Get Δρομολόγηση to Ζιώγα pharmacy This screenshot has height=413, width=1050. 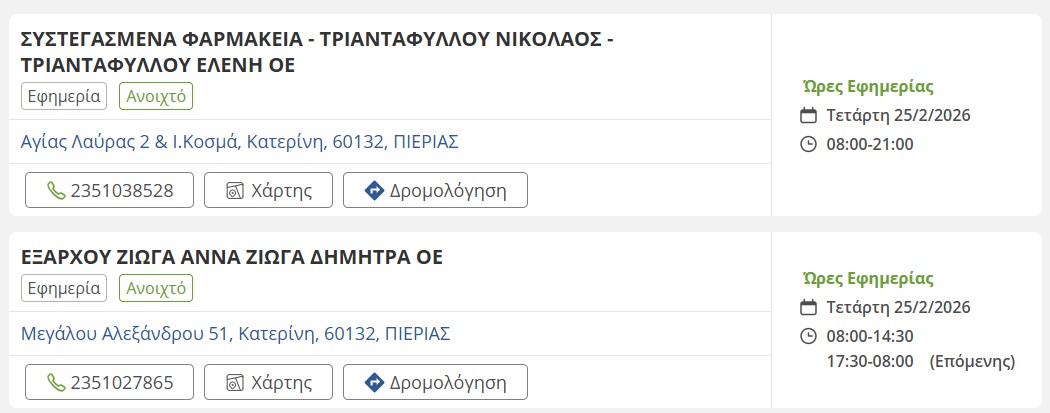click(435, 382)
